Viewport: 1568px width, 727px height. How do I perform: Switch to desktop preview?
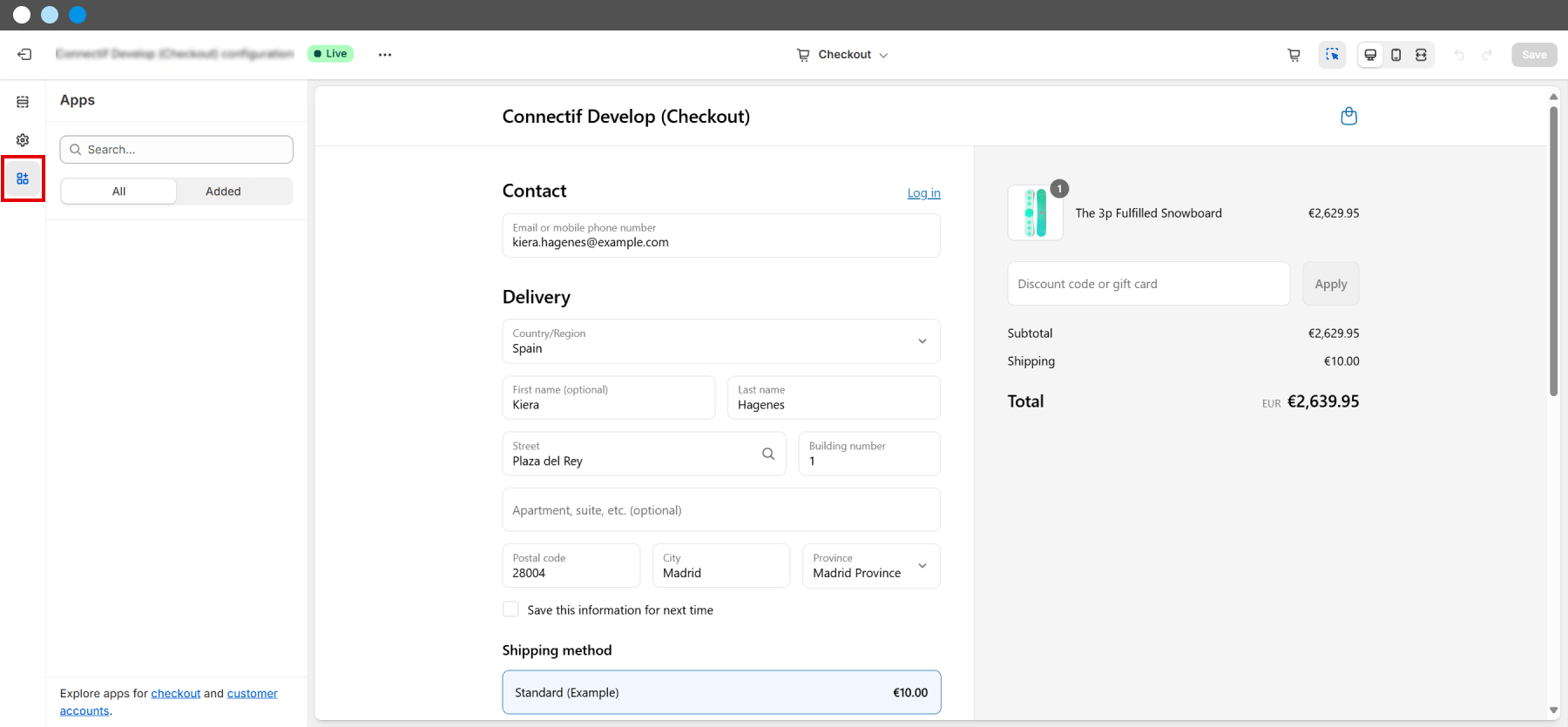pyautogui.click(x=1370, y=55)
